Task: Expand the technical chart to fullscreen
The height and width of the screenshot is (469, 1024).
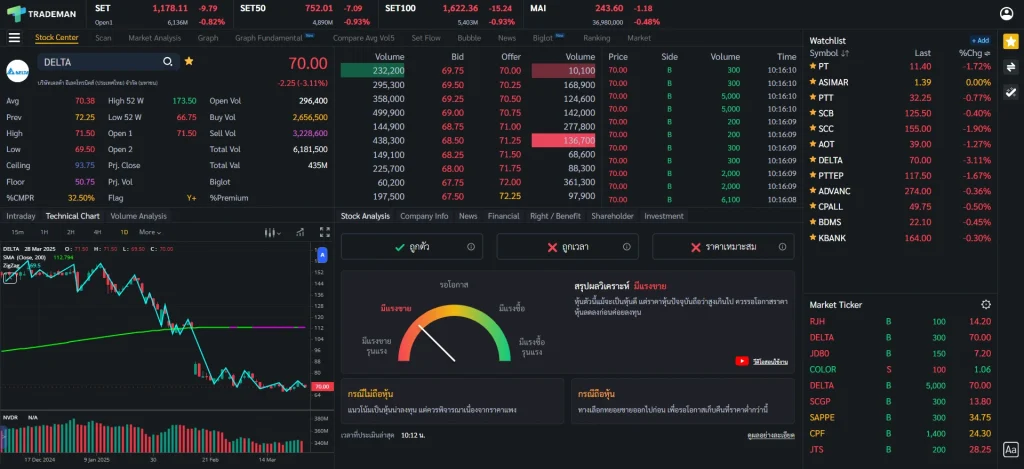Action: [324, 232]
